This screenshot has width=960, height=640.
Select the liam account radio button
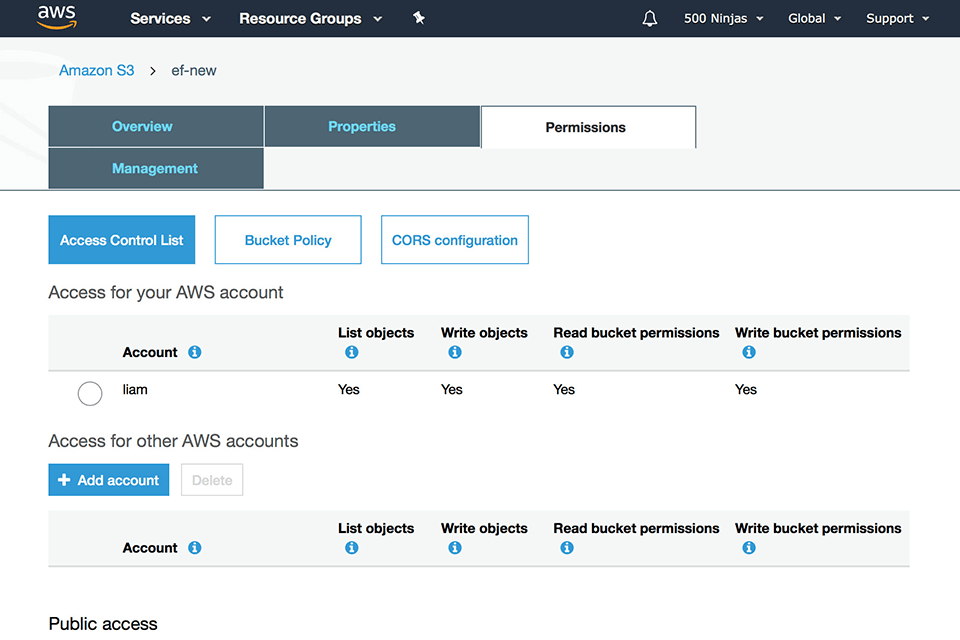pos(90,393)
